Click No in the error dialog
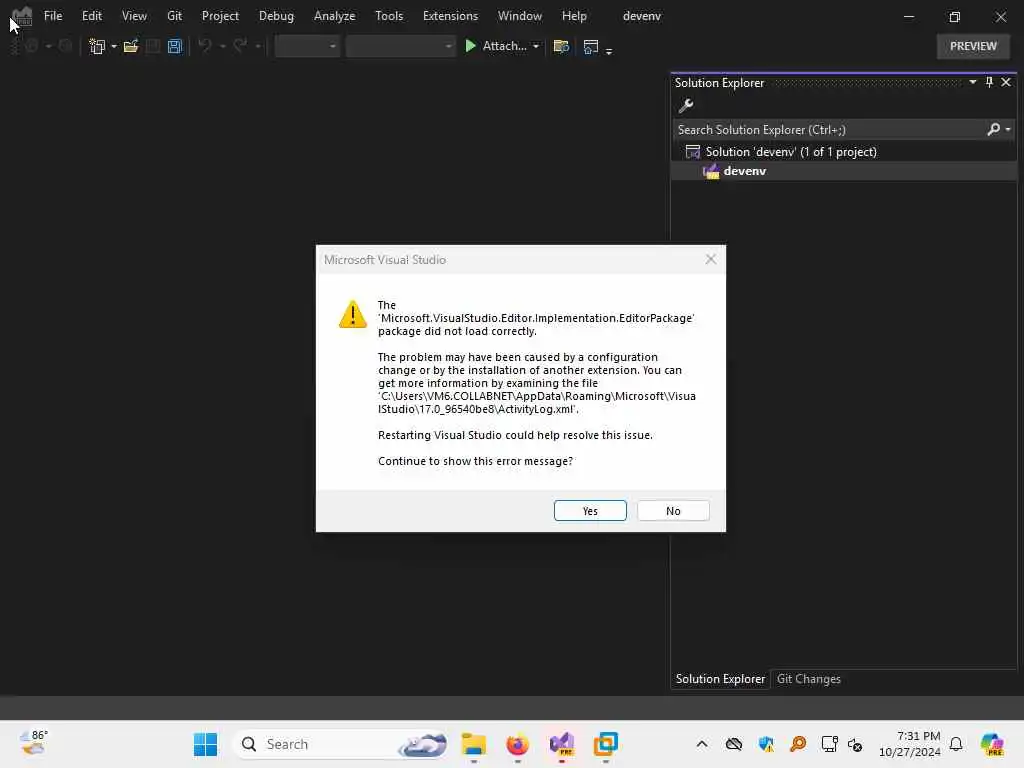 click(x=673, y=511)
